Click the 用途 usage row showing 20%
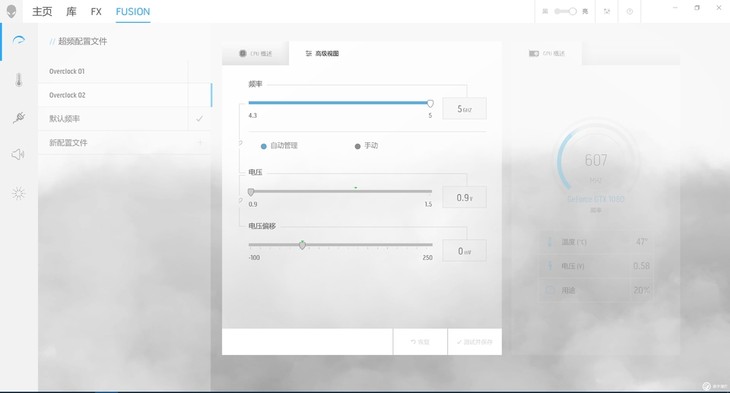Image resolution: width=730 pixels, height=393 pixels. tap(596, 290)
